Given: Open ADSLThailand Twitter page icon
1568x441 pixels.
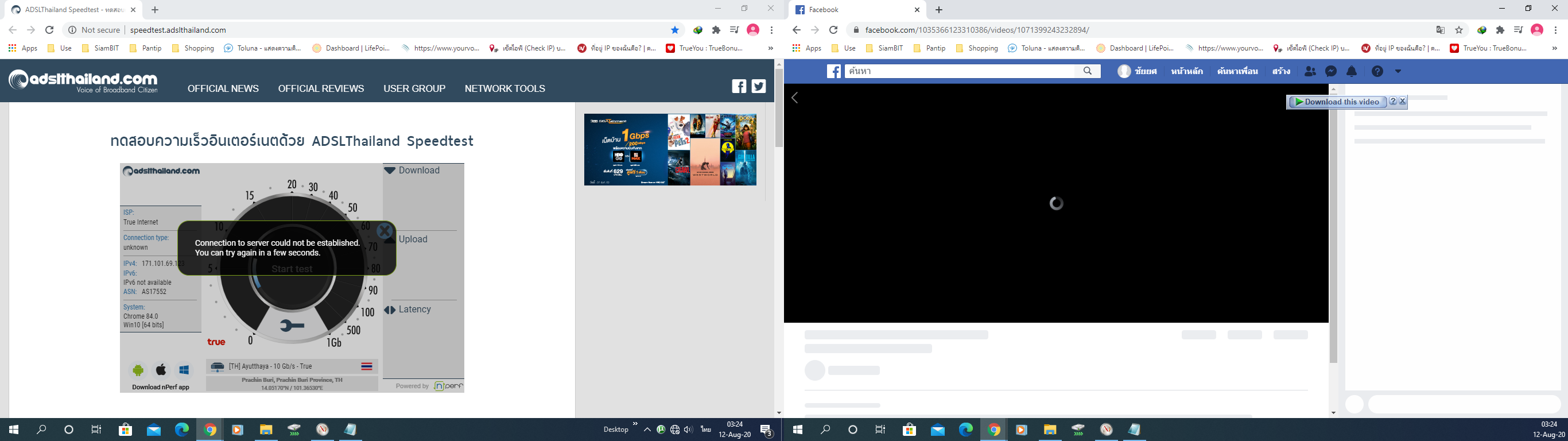Looking at the screenshot, I should 758,87.
